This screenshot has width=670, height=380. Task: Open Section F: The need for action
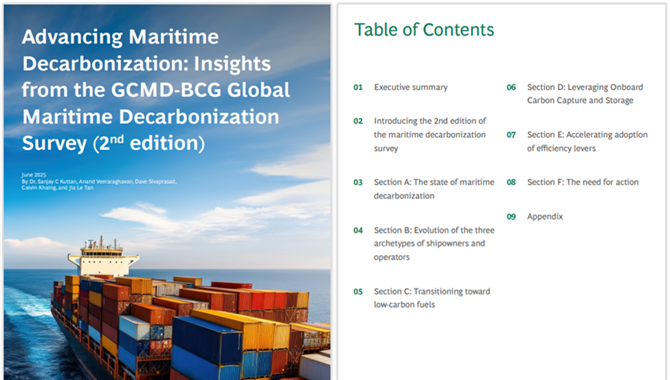tap(583, 182)
